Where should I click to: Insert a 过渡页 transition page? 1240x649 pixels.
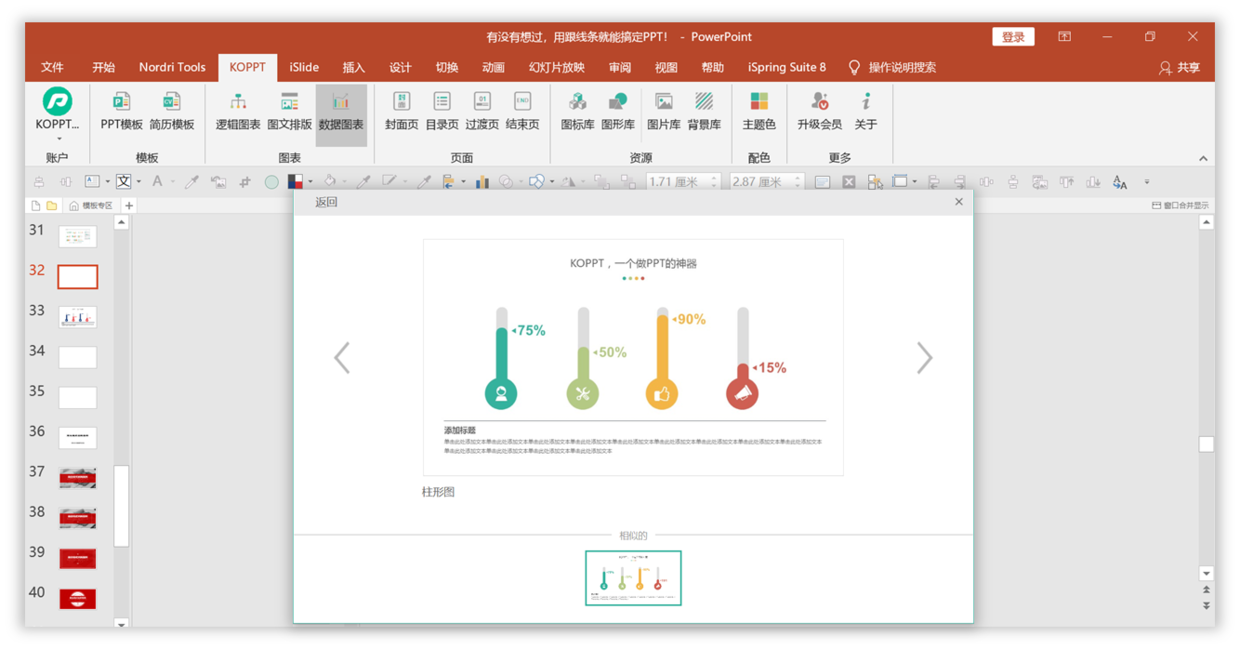482,112
